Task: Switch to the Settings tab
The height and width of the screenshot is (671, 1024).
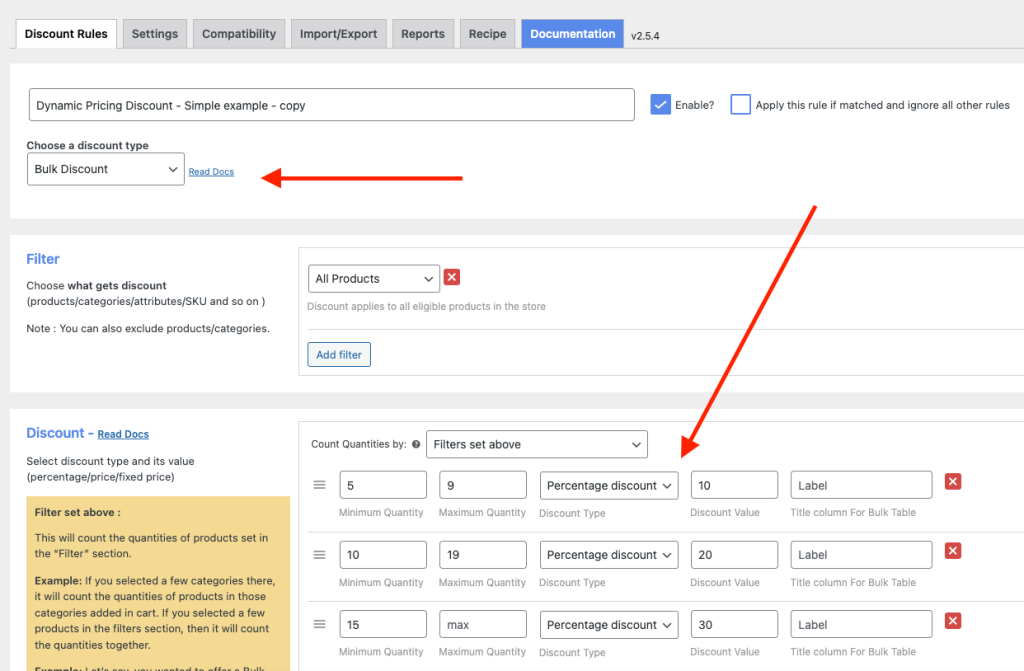Action: coord(155,34)
